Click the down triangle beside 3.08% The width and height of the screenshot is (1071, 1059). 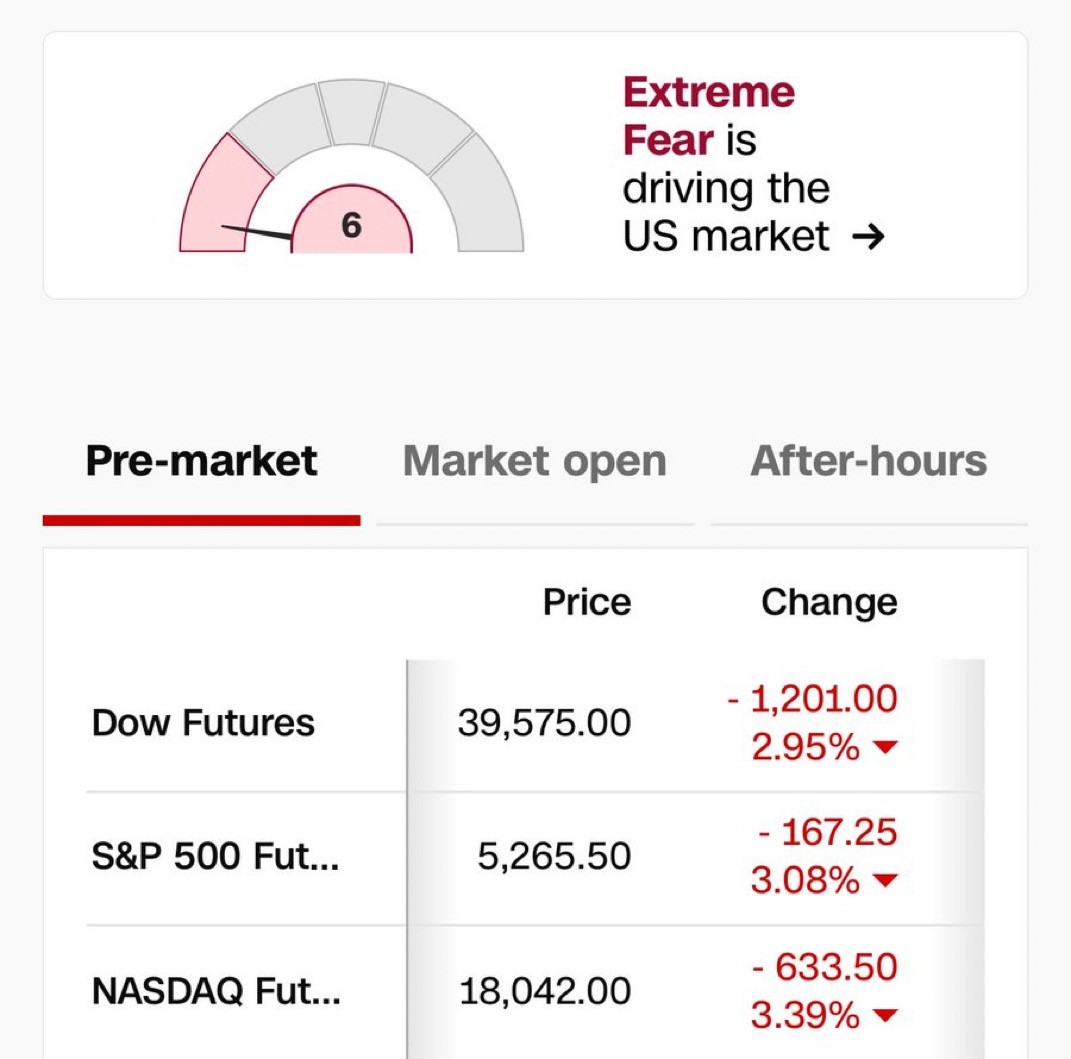pyautogui.click(x=885, y=880)
